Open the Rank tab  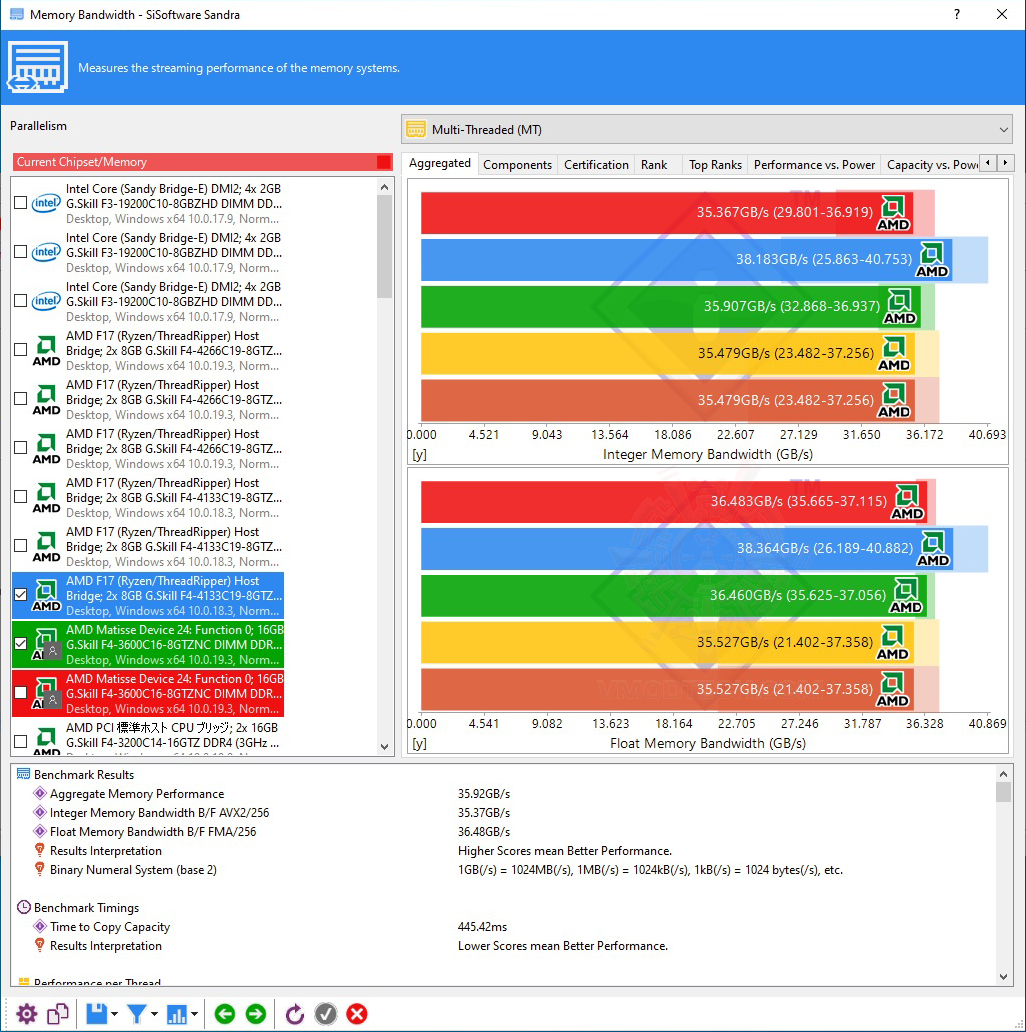(654, 165)
